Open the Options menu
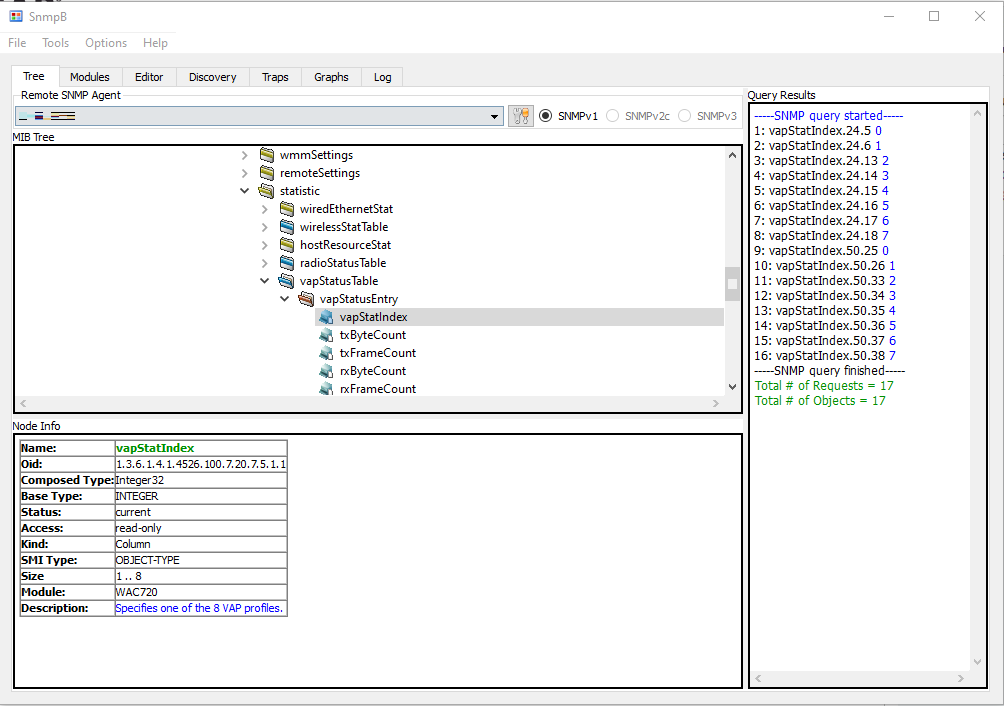The image size is (1004, 706). (105, 43)
